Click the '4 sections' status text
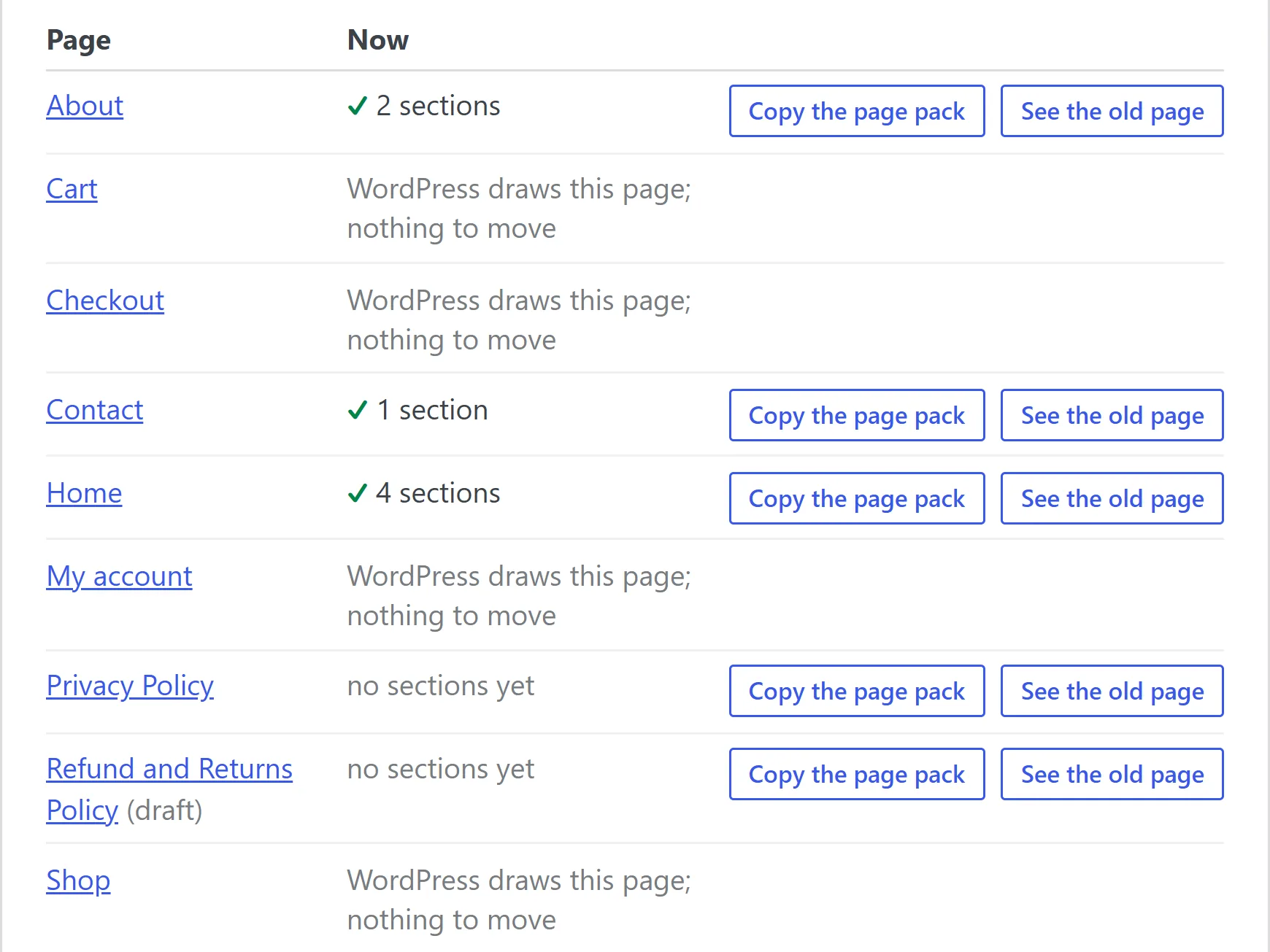Image resolution: width=1270 pixels, height=952 pixels. [x=438, y=493]
